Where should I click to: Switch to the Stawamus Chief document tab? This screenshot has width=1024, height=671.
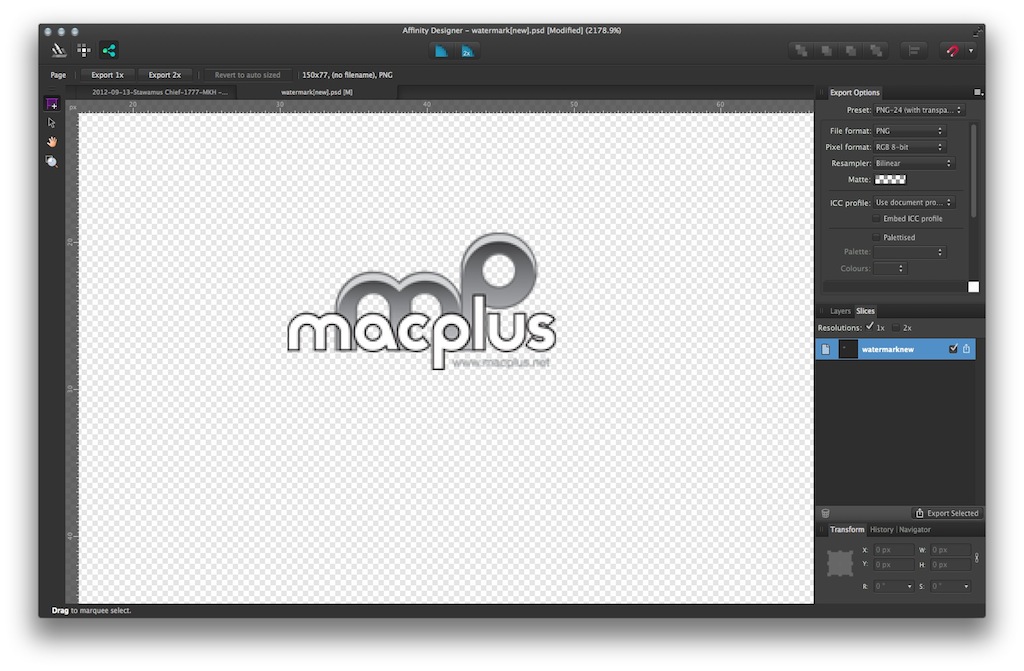[x=160, y=92]
